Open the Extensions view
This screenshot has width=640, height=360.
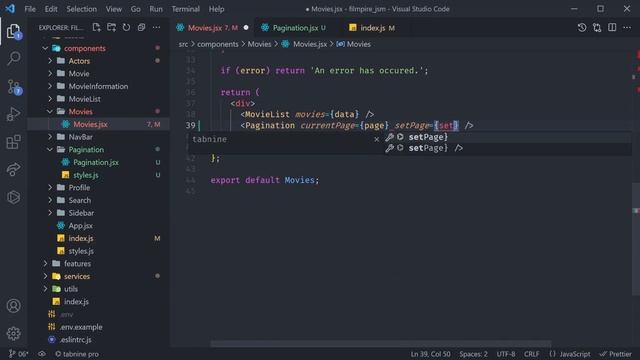[x=13, y=142]
